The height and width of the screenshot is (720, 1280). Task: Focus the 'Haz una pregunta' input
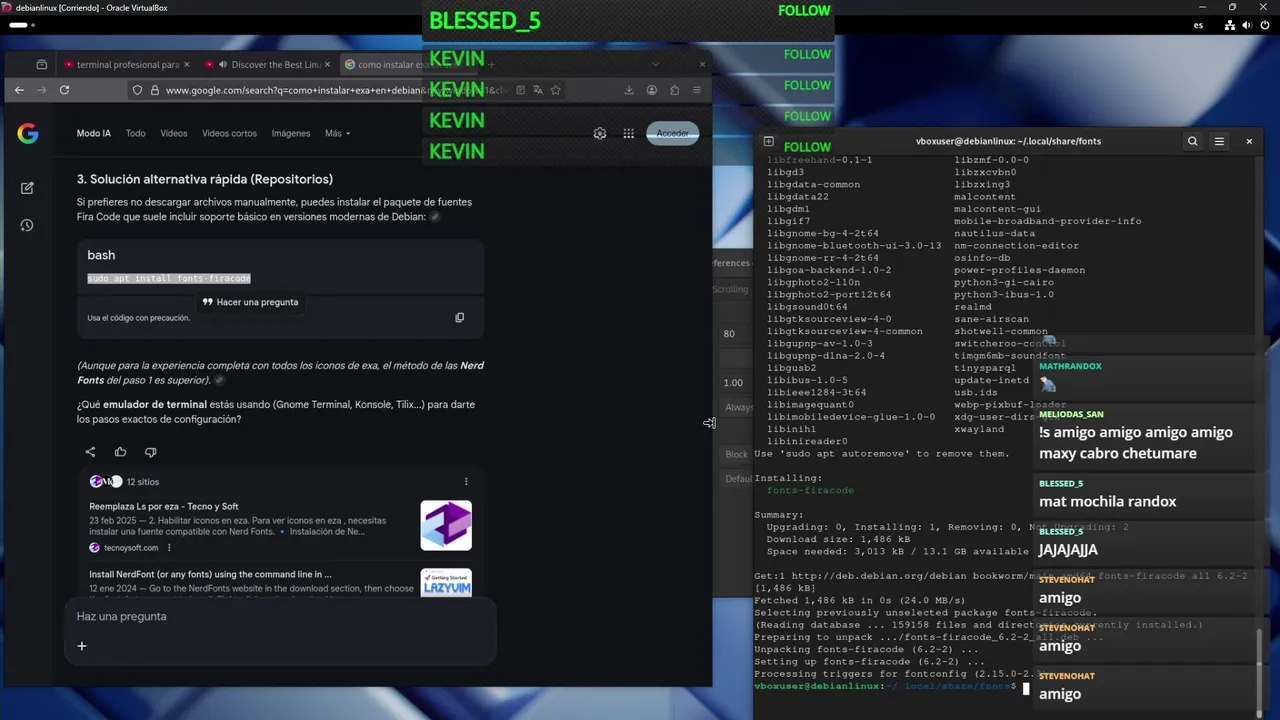coord(280,617)
